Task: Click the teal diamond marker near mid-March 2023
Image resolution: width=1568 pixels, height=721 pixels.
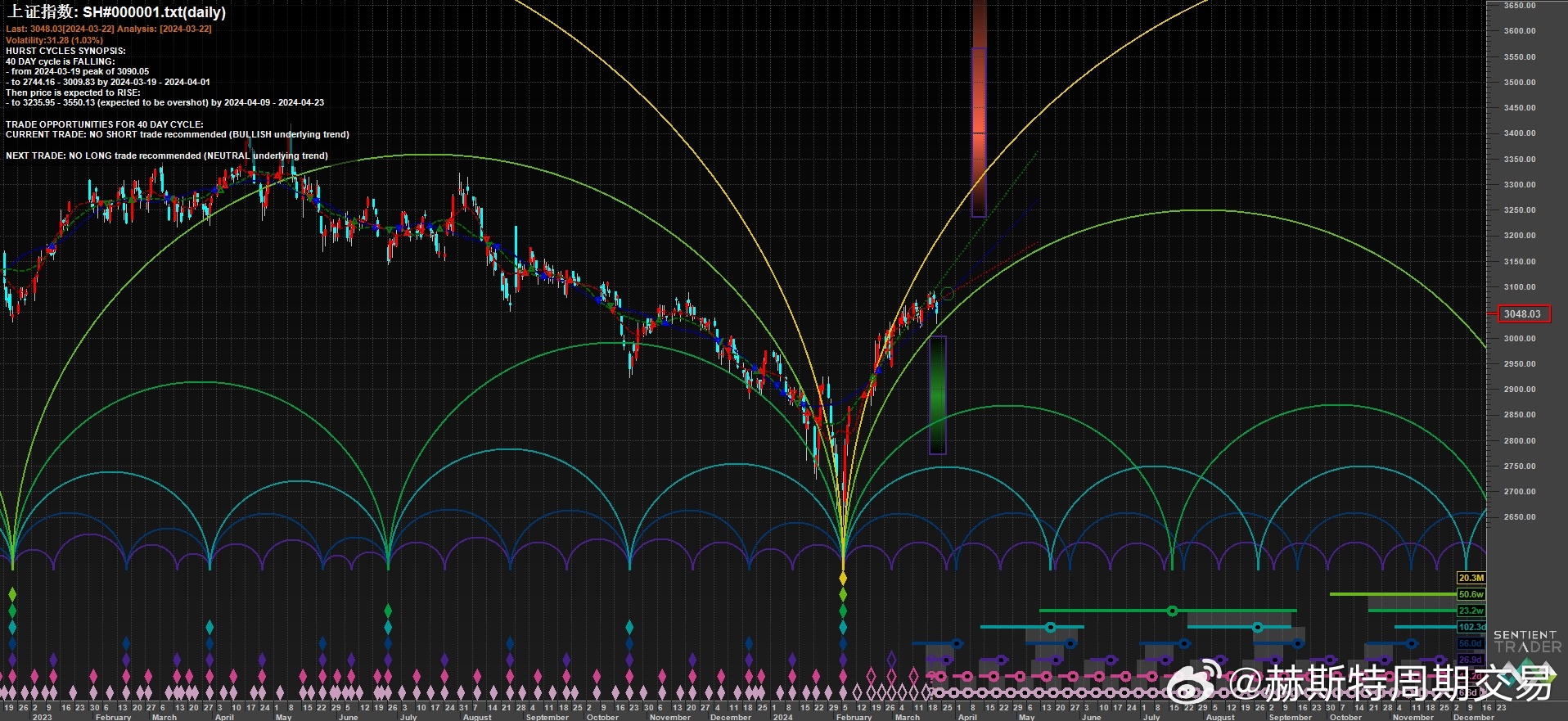Action: click(210, 628)
